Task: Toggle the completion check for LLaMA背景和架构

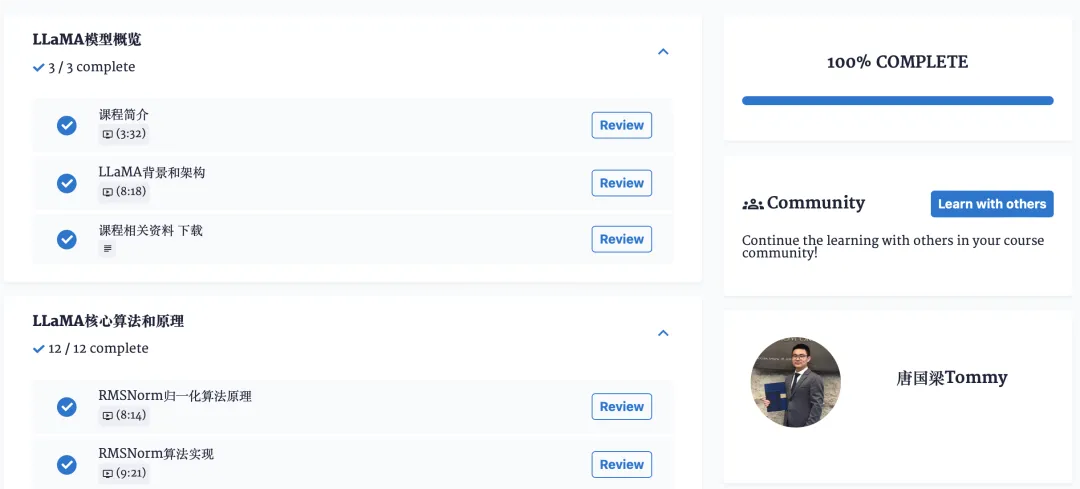Action: click(x=67, y=183)
